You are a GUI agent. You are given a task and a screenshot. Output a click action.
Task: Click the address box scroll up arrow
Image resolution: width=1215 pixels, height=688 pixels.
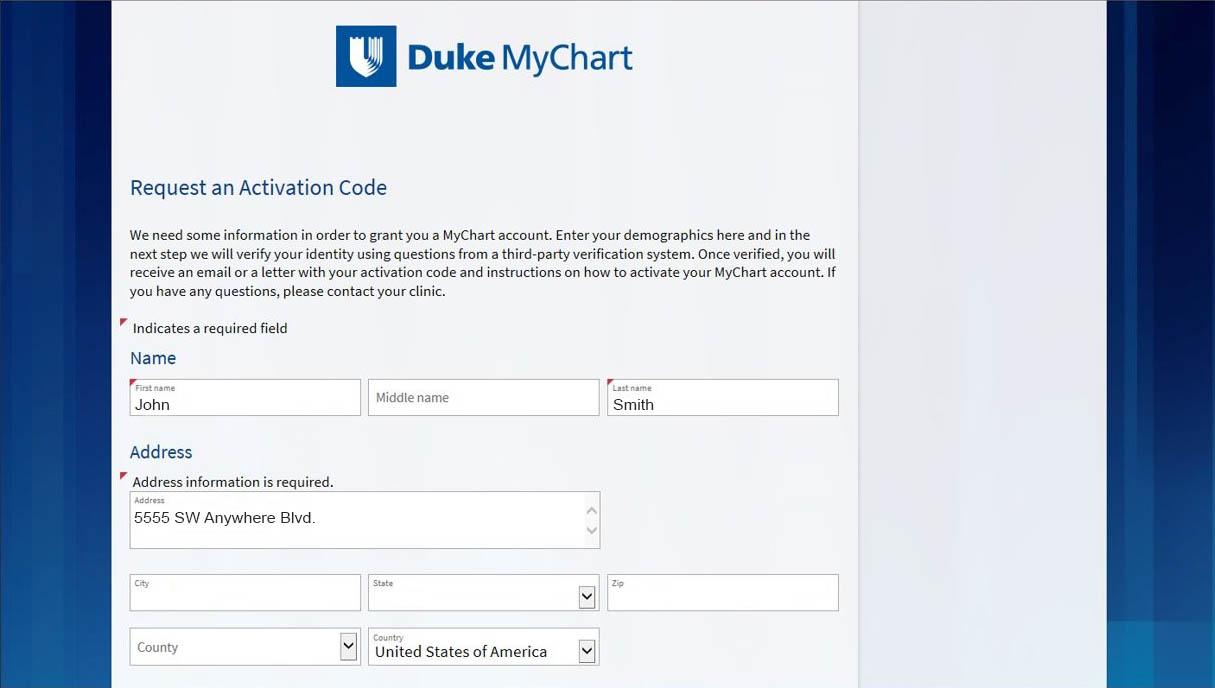click(x=591, y=510)
